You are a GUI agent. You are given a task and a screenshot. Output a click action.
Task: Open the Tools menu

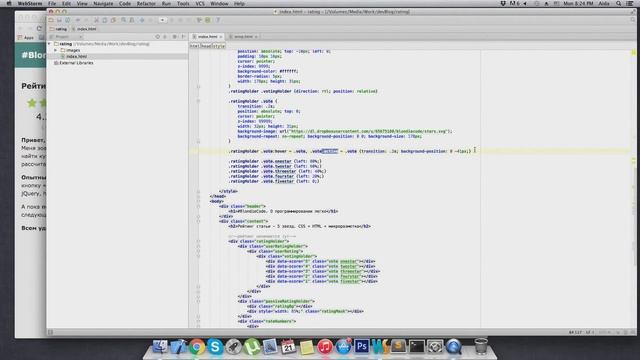(183, 3)
